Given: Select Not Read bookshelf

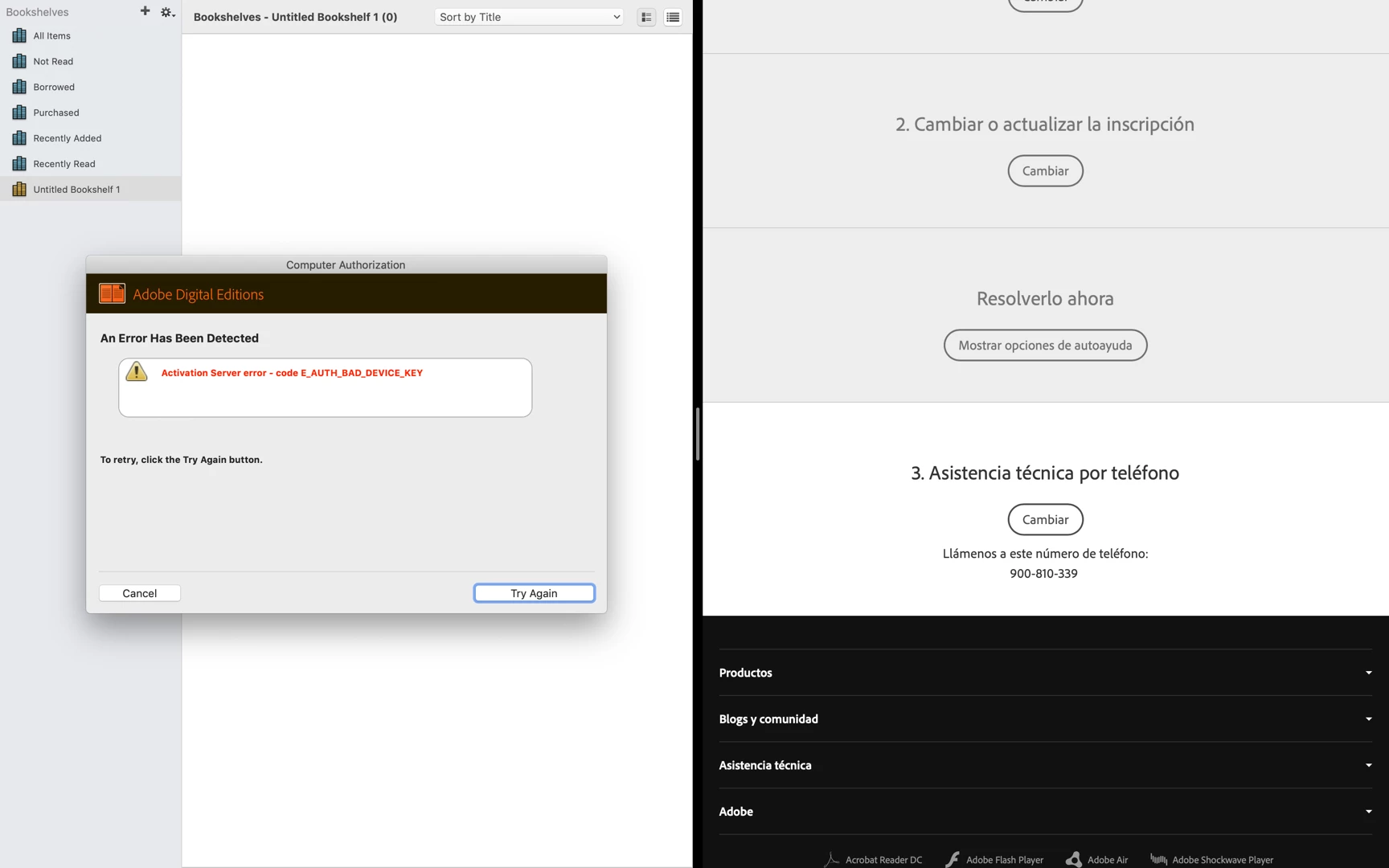Looking at the screenshot, I should click(x=90, y=61).
